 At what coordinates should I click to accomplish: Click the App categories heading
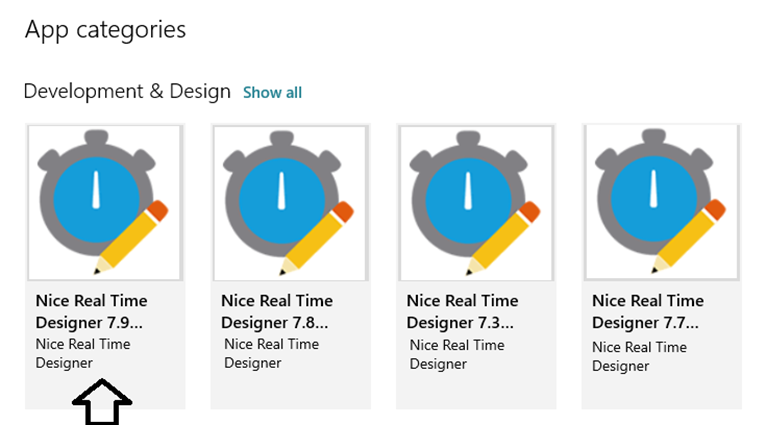[x=105, y=30]
